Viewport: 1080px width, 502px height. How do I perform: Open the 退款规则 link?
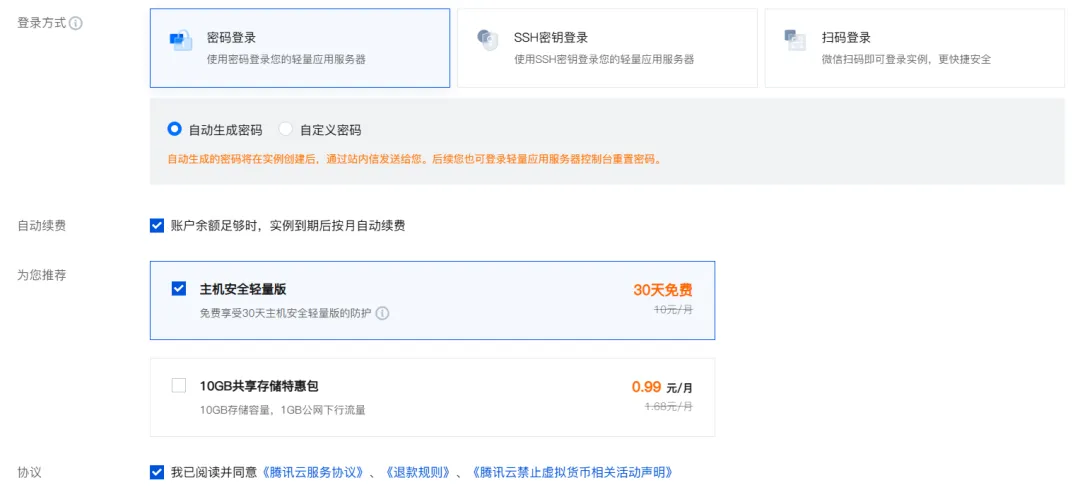point(417,472)
